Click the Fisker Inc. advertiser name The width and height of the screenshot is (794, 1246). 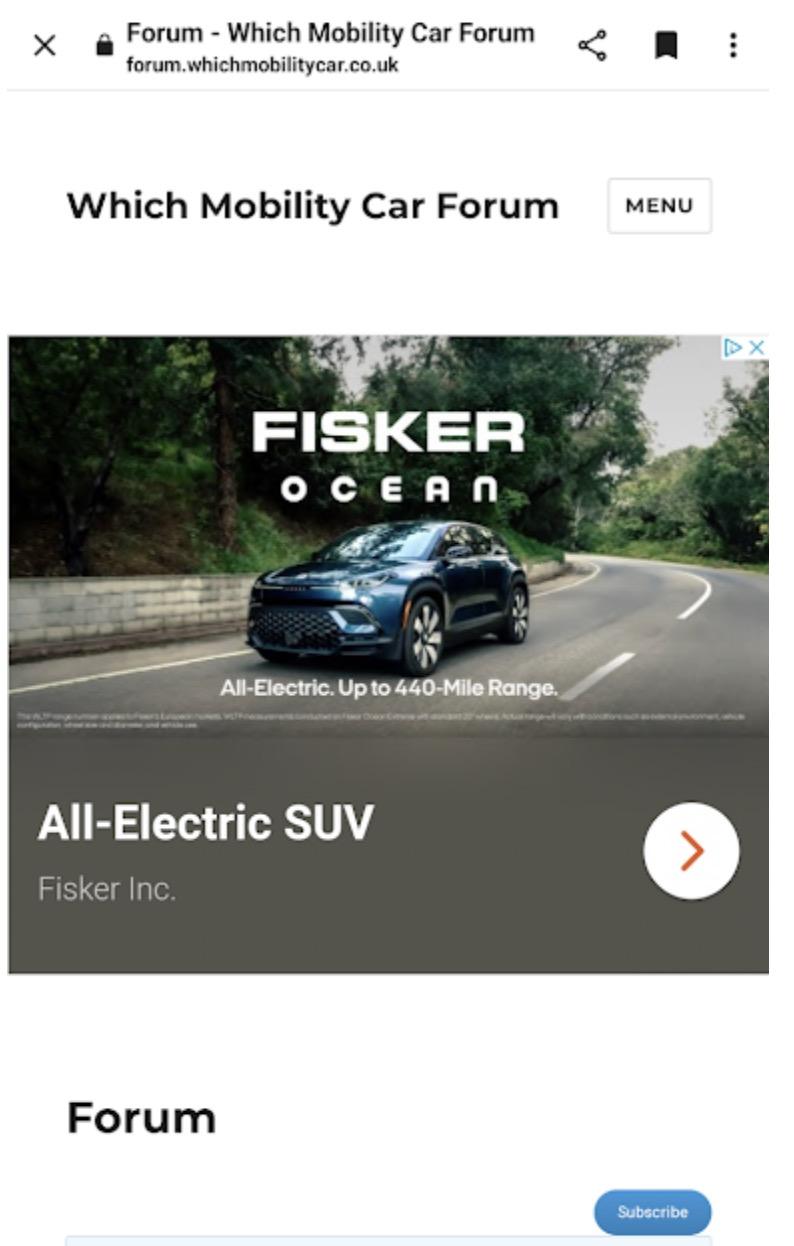[x=106, y=888]
